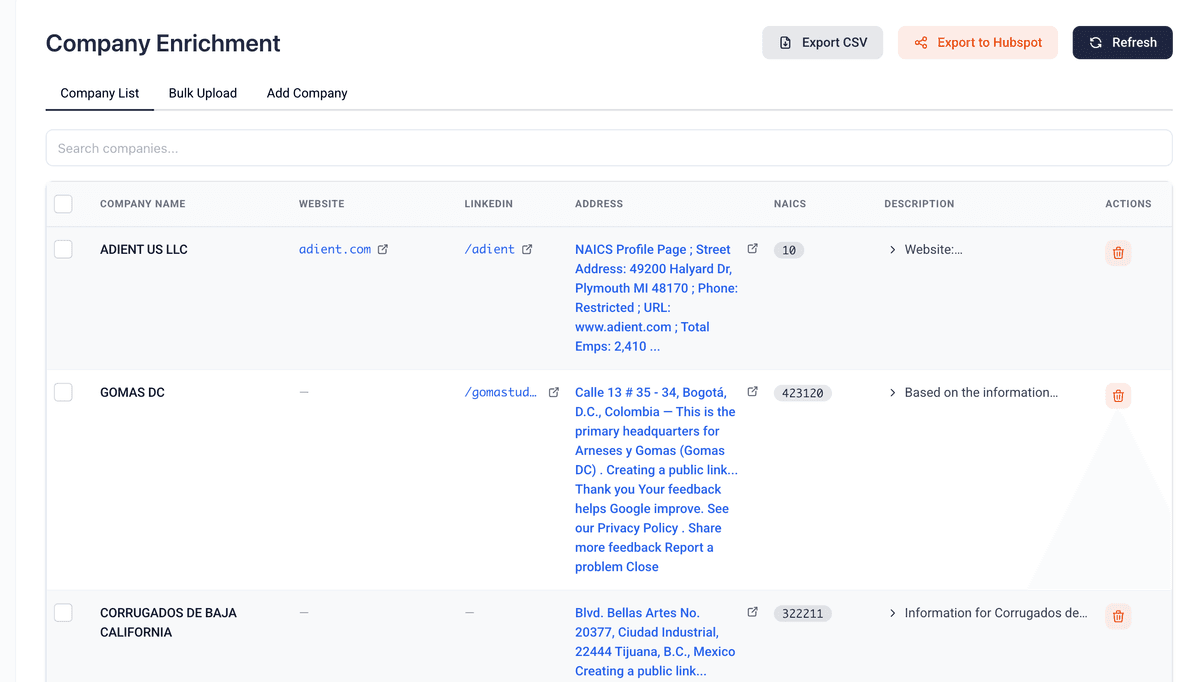Screen dimensions: 1200x682
Task: Click the WEBSITE column header
Action: pos(321,204)
